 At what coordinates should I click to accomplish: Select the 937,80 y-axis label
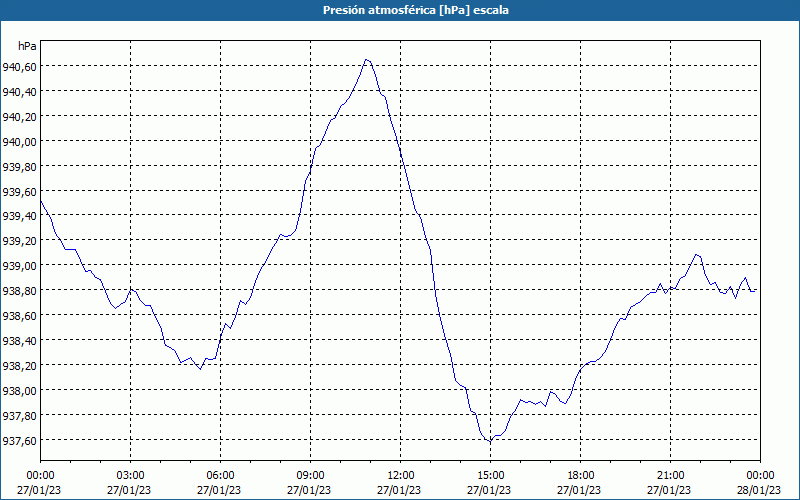19,415
